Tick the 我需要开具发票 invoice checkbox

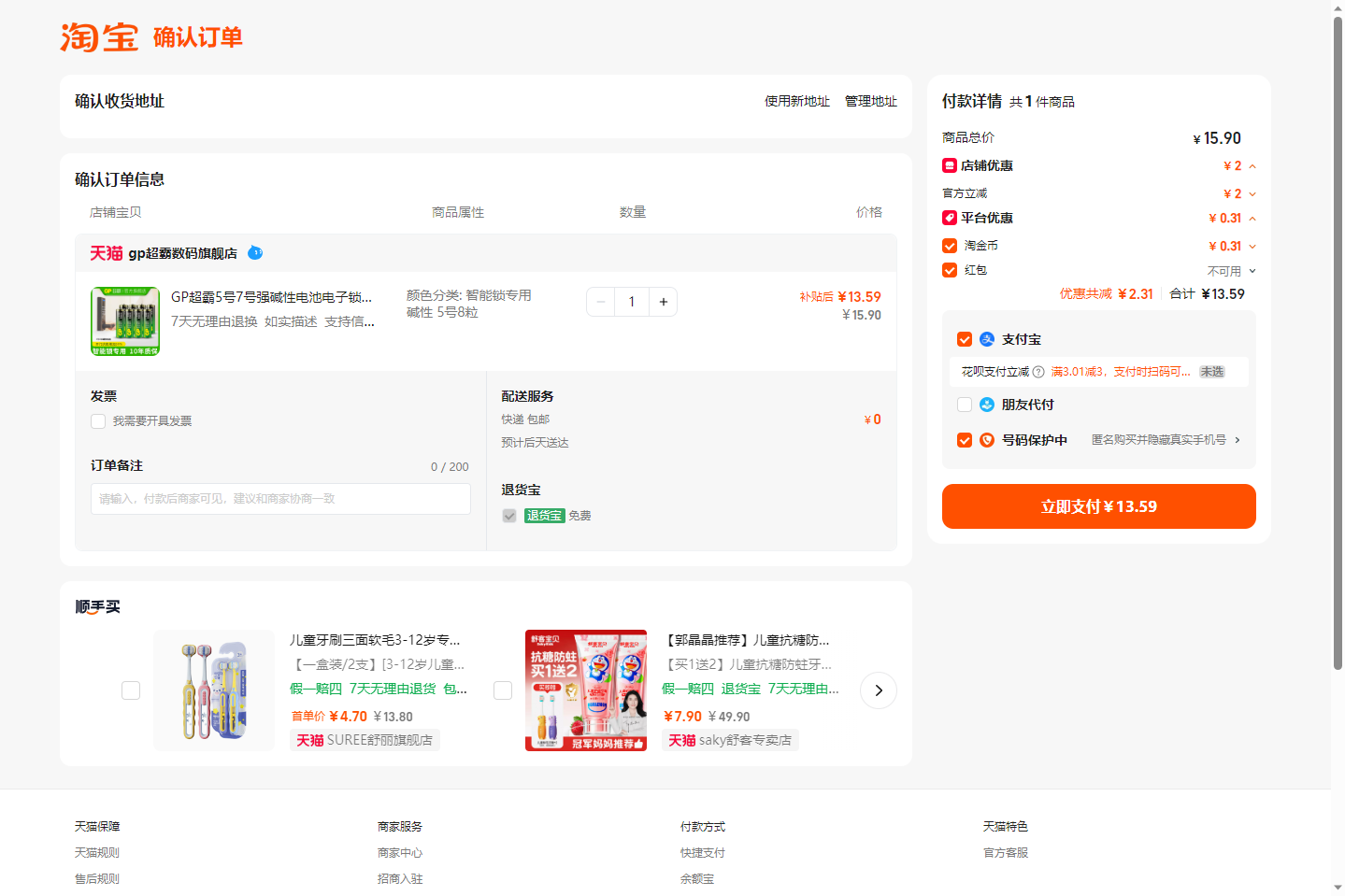98,421
